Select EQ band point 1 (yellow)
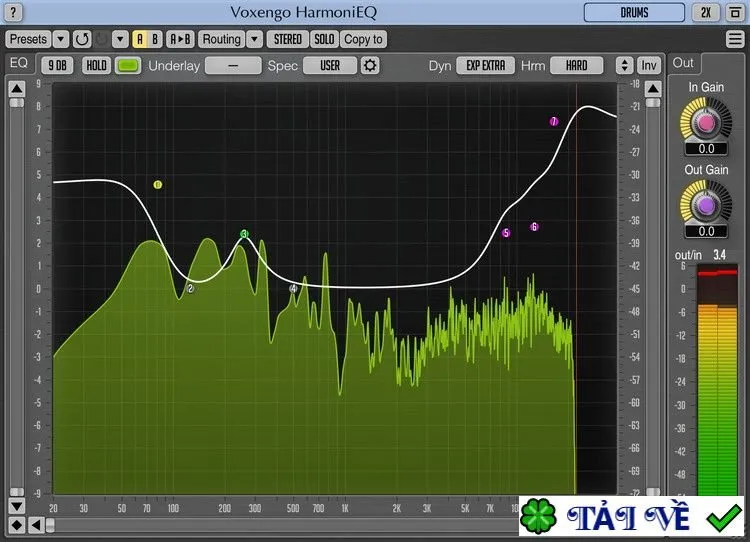 tap(158, 185)
